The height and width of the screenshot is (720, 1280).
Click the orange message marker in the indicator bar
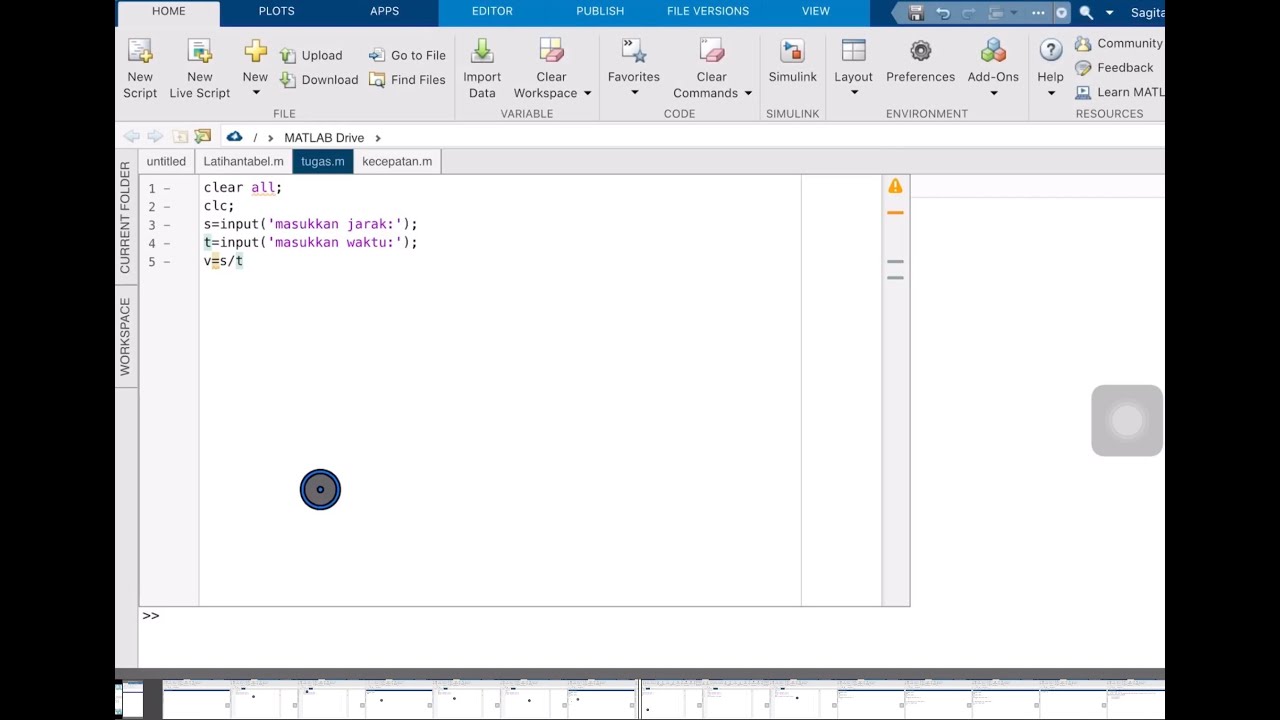[x=895, y=212]
